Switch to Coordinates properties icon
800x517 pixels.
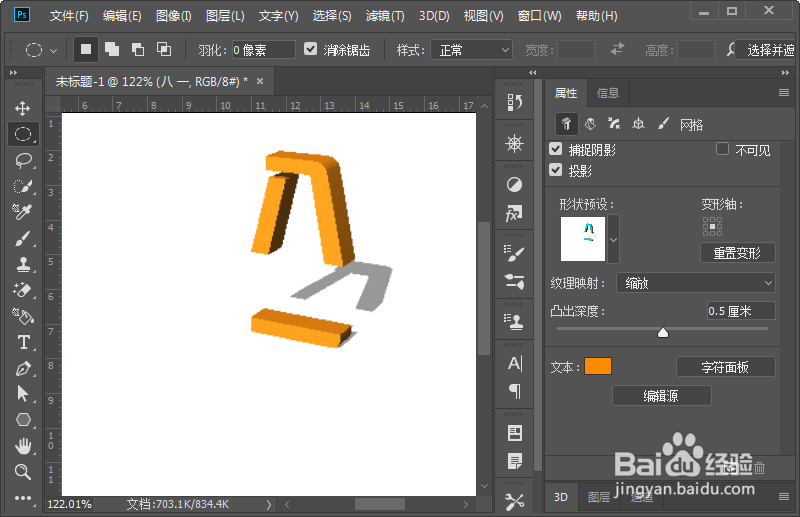[638, 124]
